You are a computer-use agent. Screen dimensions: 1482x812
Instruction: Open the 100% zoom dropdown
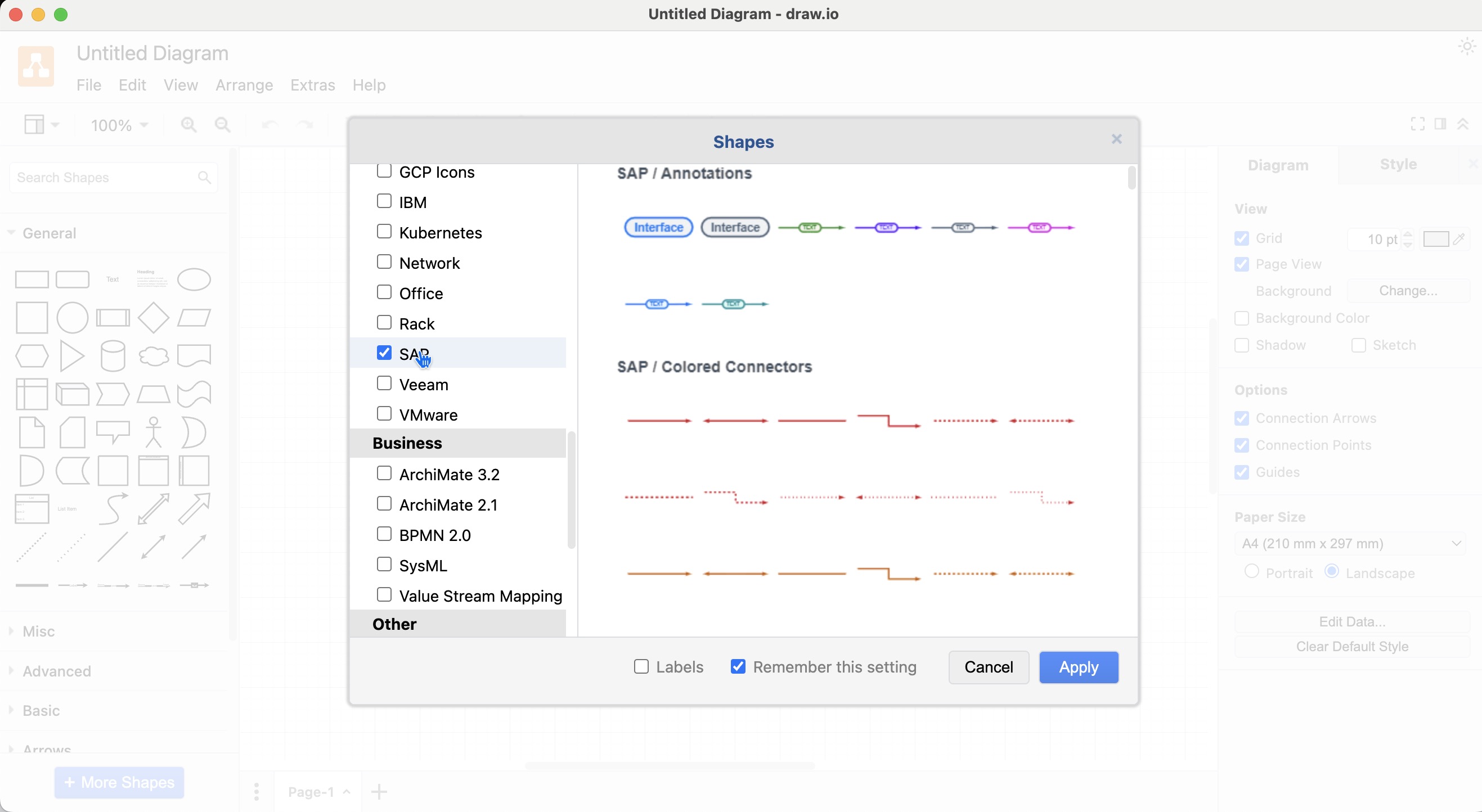120,125
